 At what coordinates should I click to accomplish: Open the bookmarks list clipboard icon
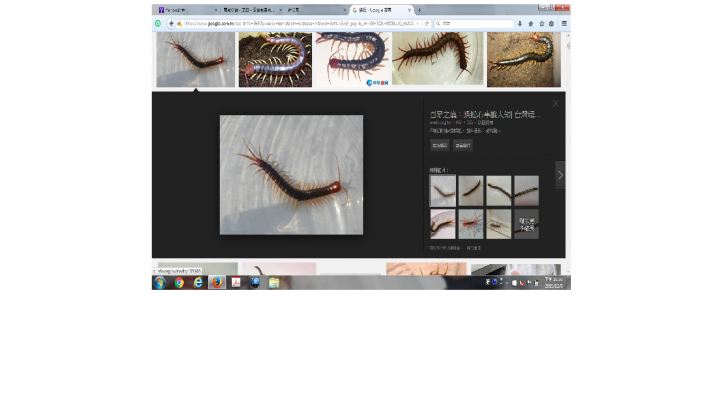(x=551, y=23)
